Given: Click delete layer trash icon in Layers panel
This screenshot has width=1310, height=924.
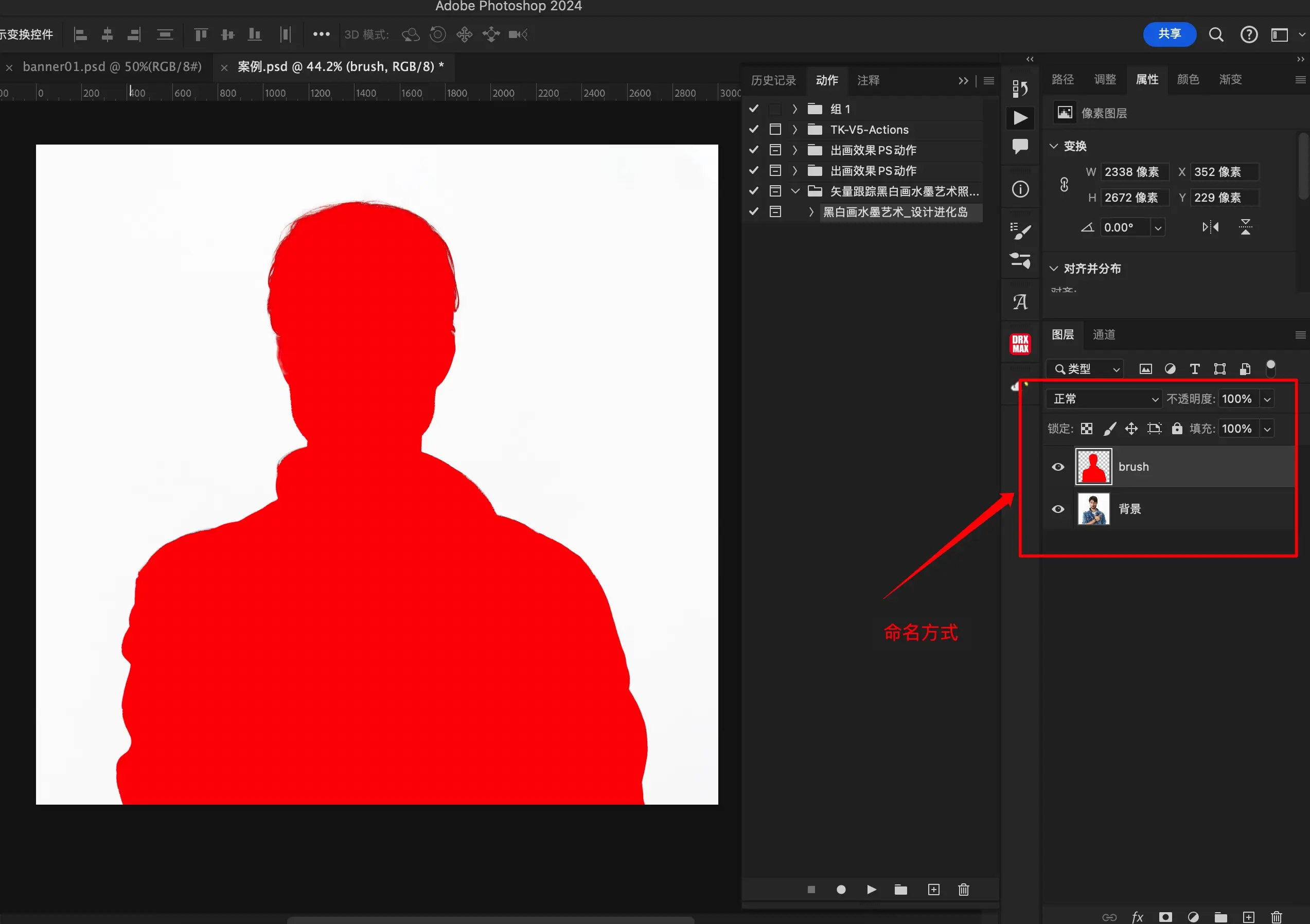Looking at the screenshot, I should click(1277, 917).
